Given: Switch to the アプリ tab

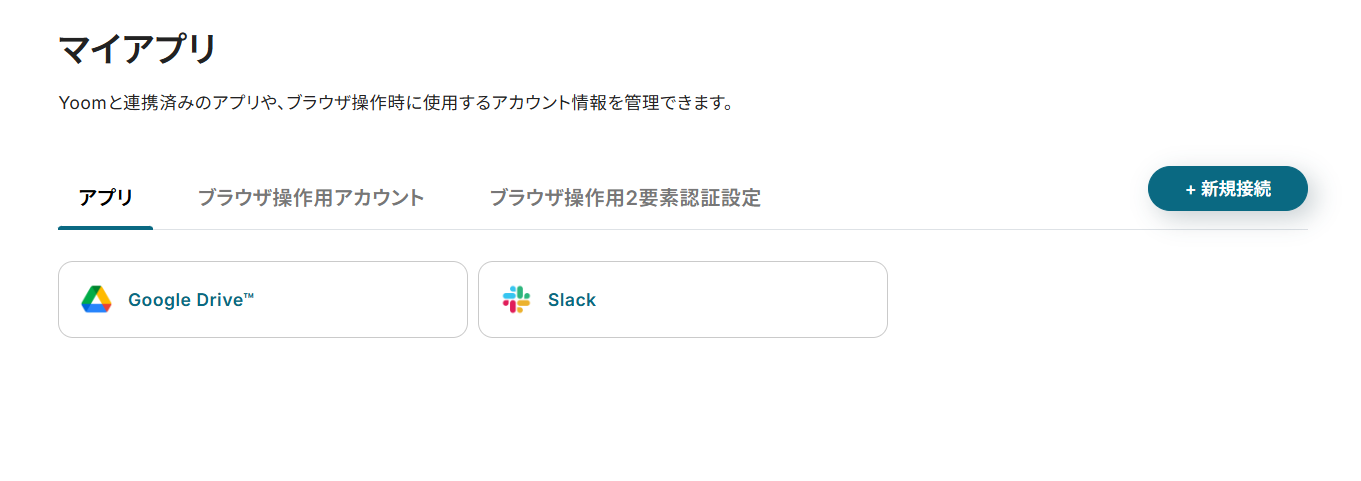Looking at the screenshot, I should [105, 198].
